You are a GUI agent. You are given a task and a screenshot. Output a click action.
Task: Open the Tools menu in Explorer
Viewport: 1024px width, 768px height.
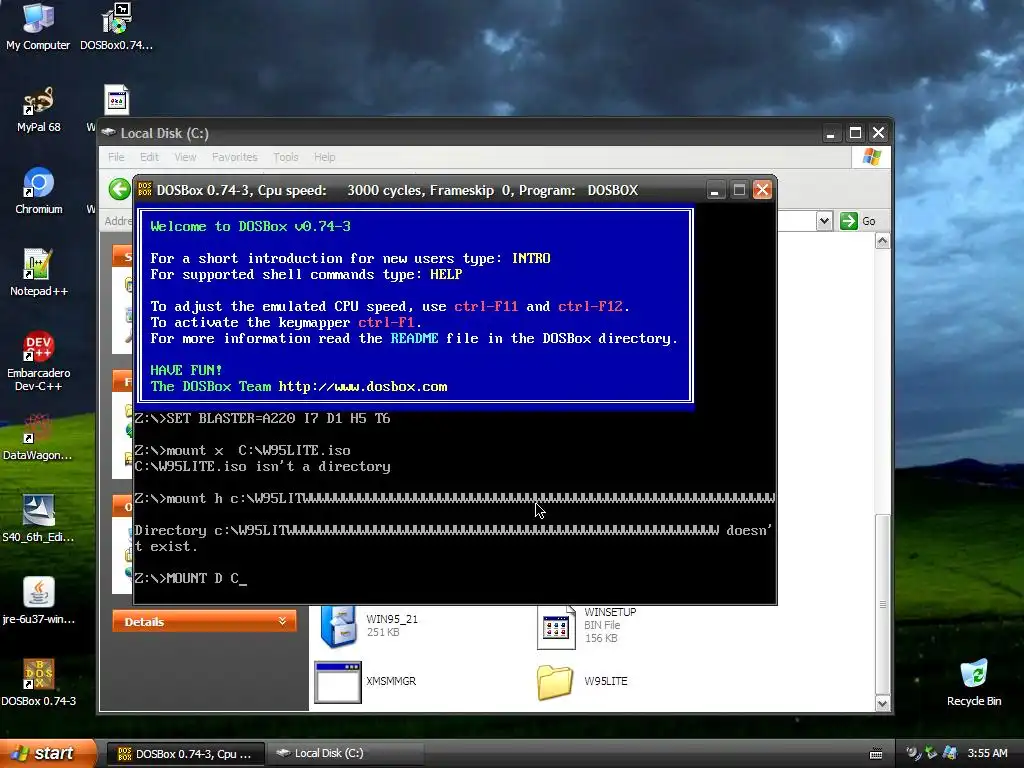pyautogui.click(x=285, y=157)
